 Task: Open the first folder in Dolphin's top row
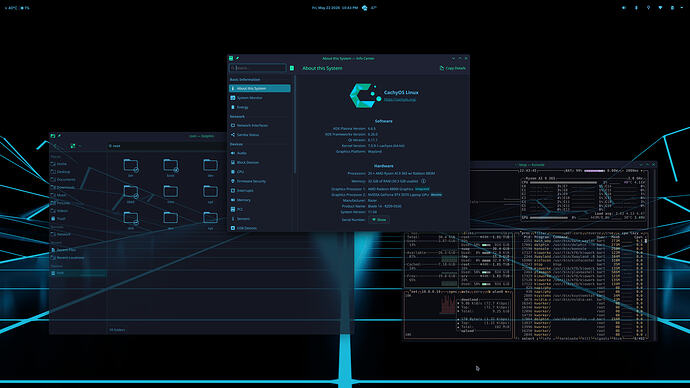[x=131, y=167]
